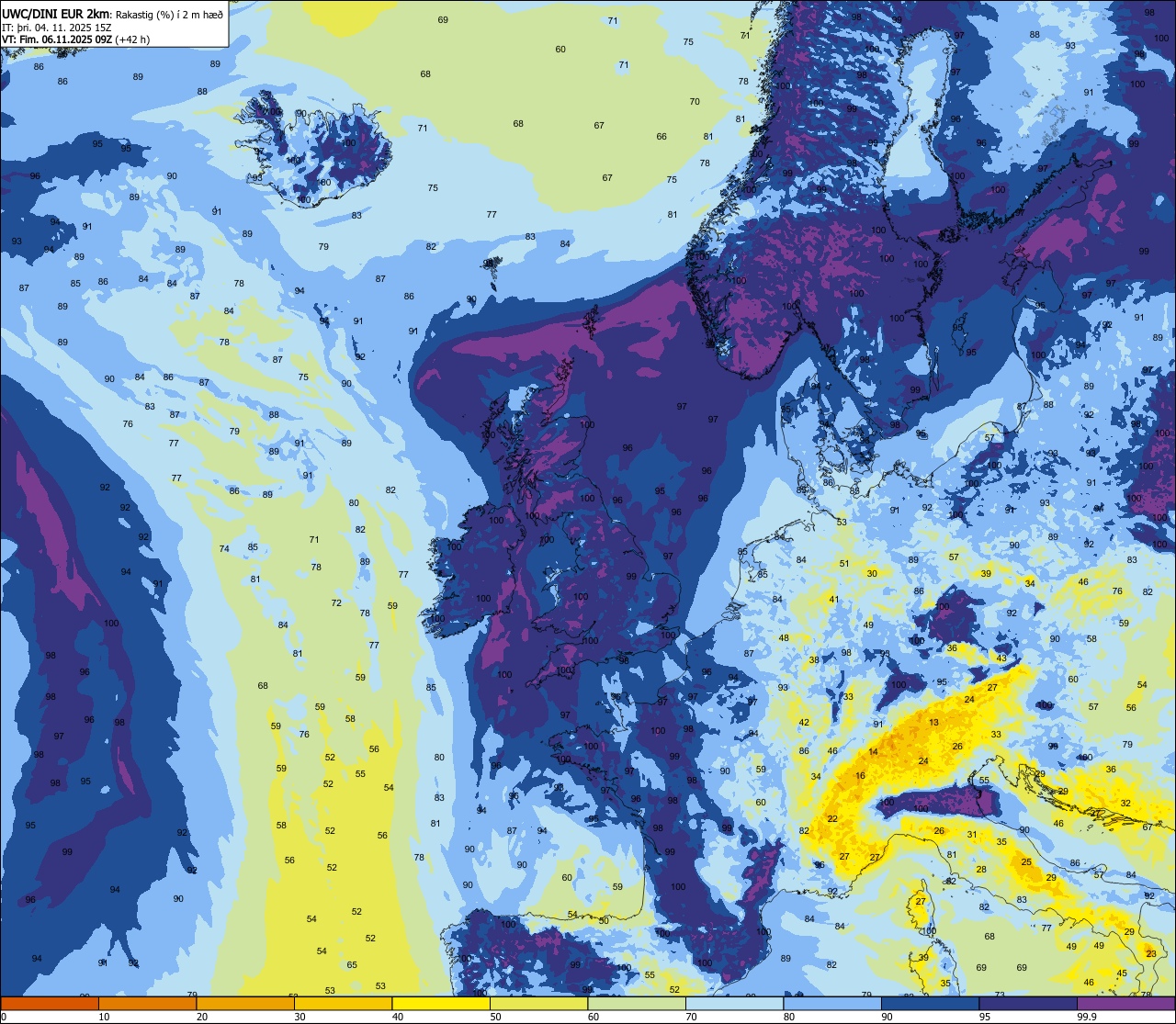1176x1024 pixels.
Task: Click the map humidity value 41
Action: pyautogui.click(x=833, y=600)
